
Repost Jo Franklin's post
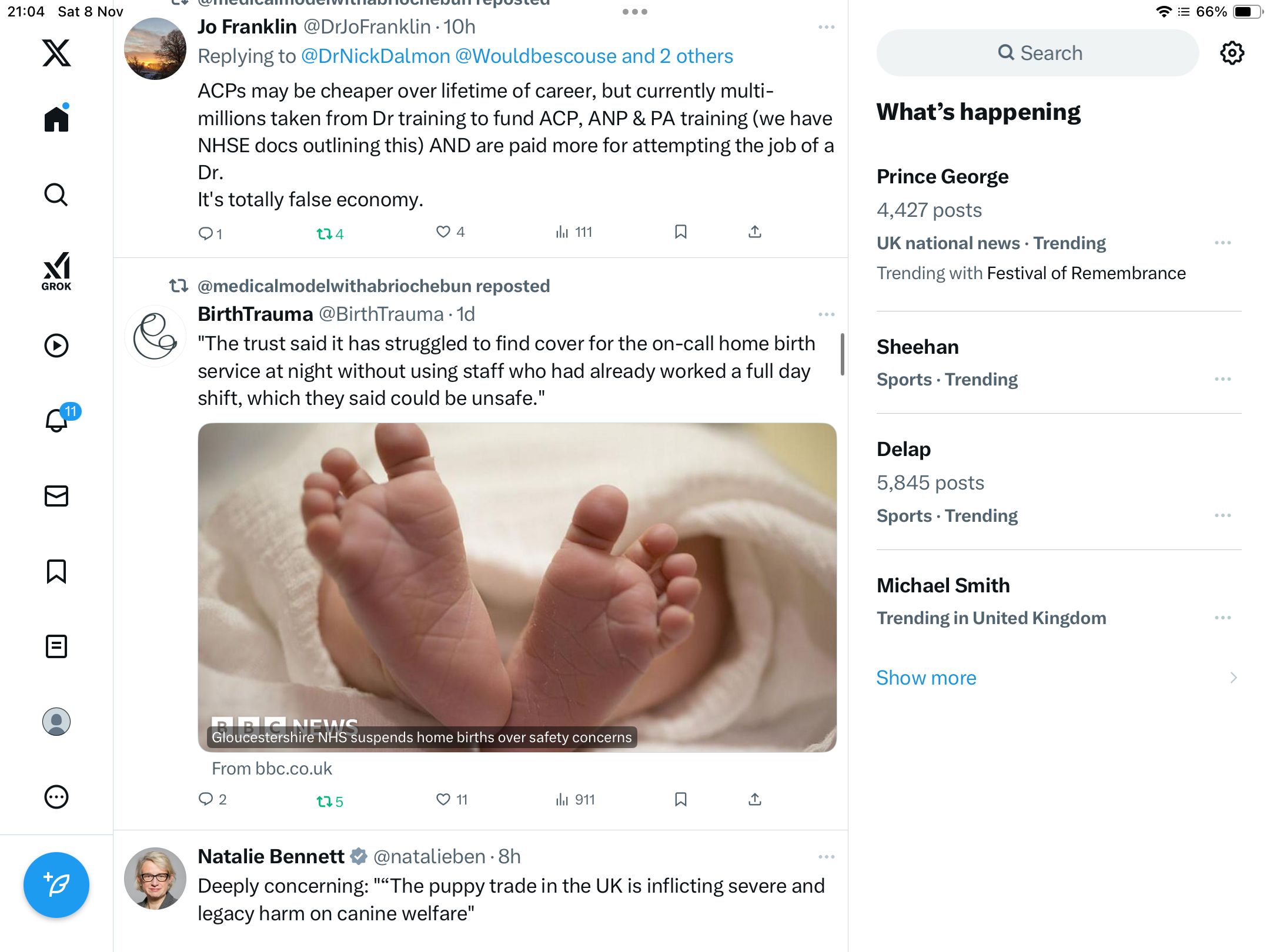coord(330,234)
